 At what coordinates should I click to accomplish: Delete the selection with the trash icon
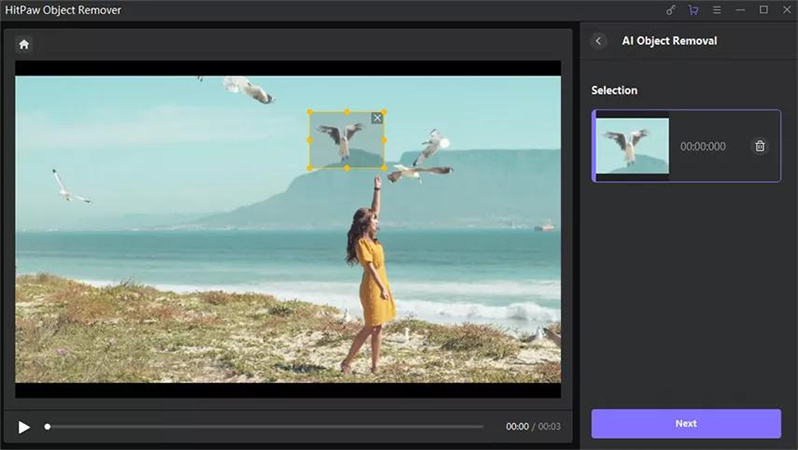[760, 146]
